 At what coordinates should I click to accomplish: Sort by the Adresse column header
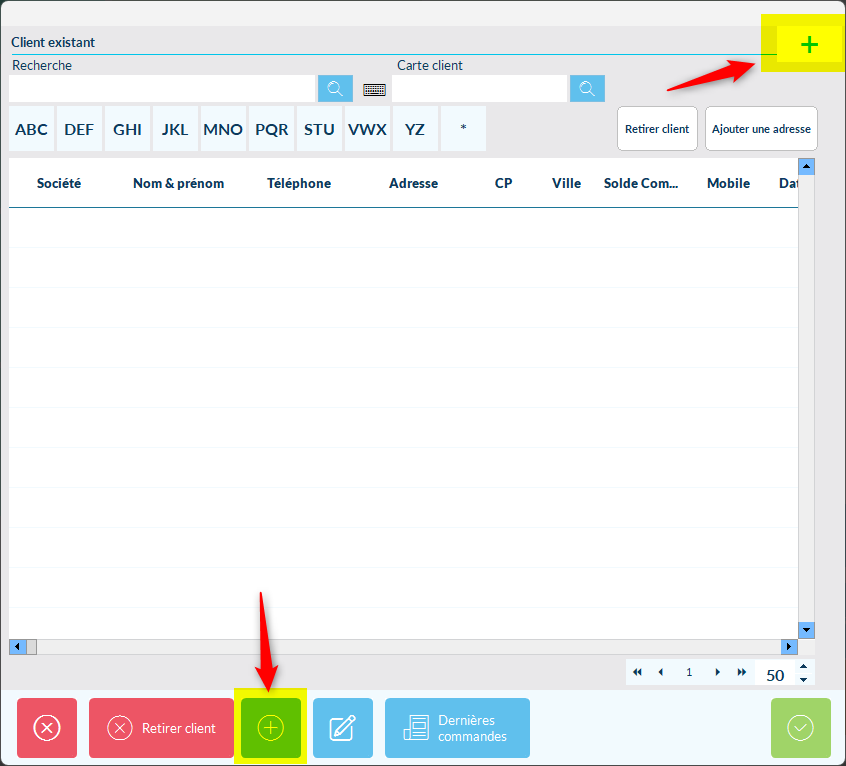click(413, 183)
